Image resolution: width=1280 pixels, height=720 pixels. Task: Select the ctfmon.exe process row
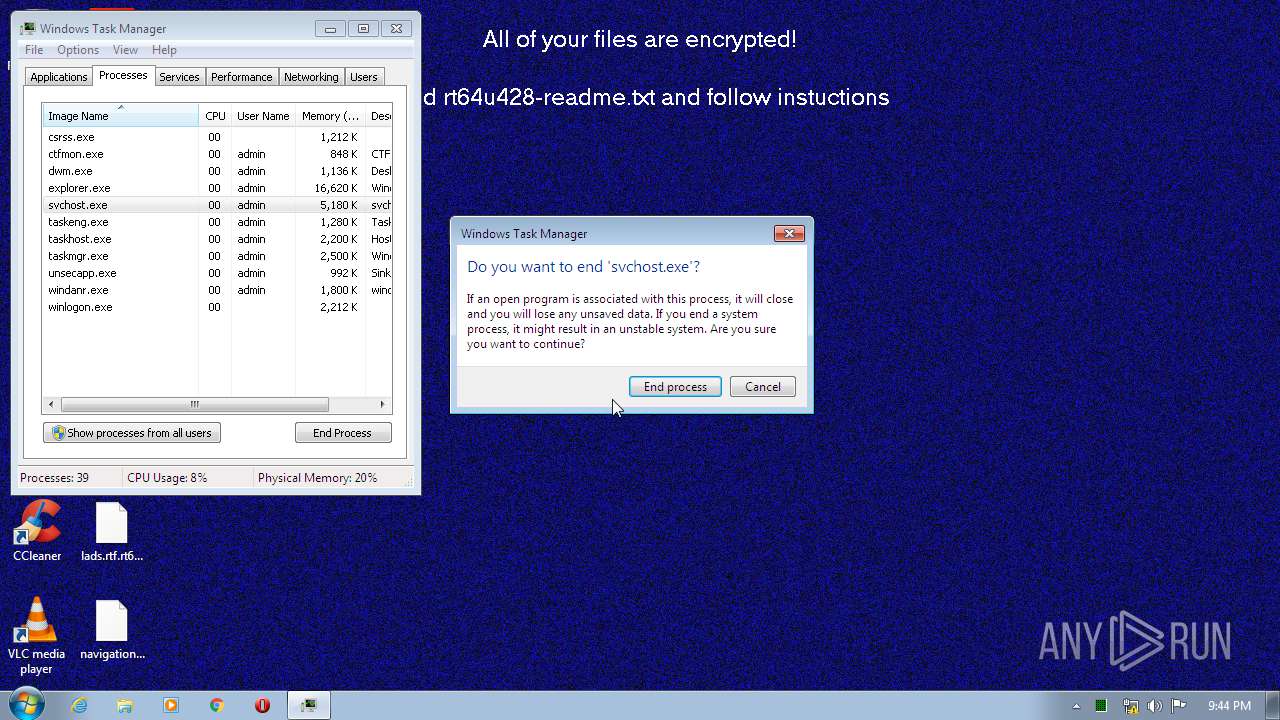pyautogui.click(x=216, y=154)
